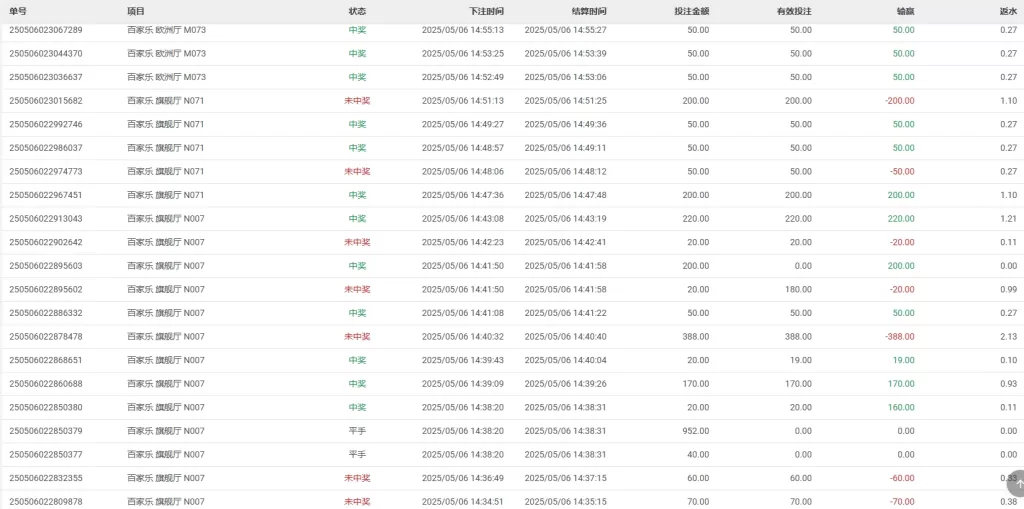Click order row 250506022878478
This screenshot has height=509, width=1024.
(512, 337)
